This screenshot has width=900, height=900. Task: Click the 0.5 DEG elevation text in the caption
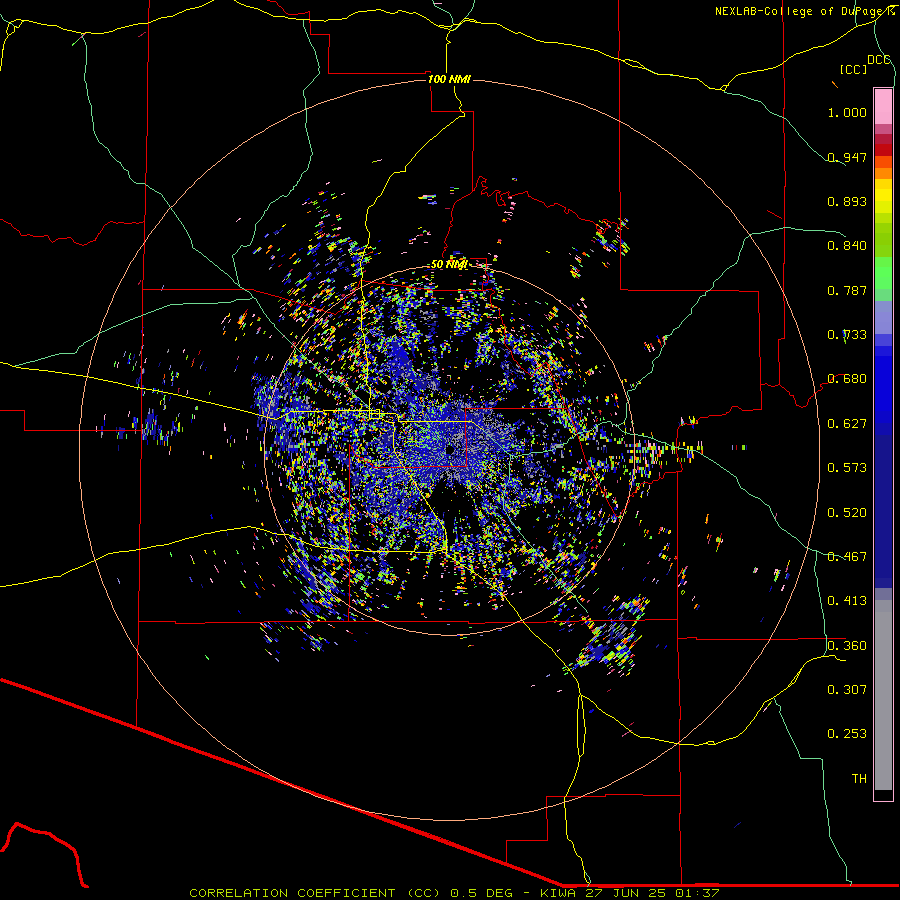(x=481, y=893)
